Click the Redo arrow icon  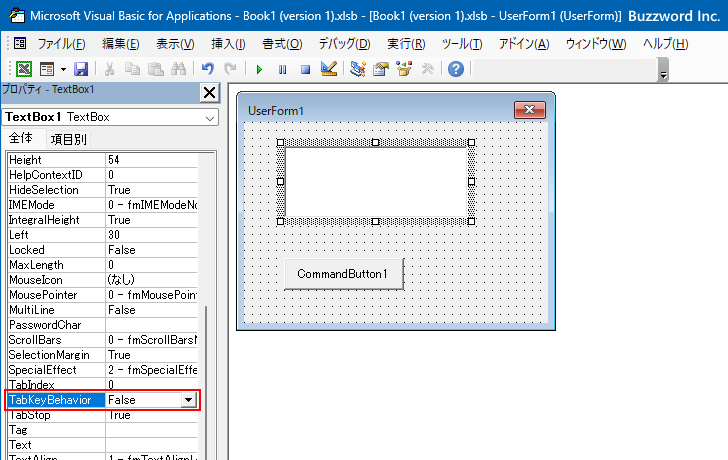tap(230, 69)
